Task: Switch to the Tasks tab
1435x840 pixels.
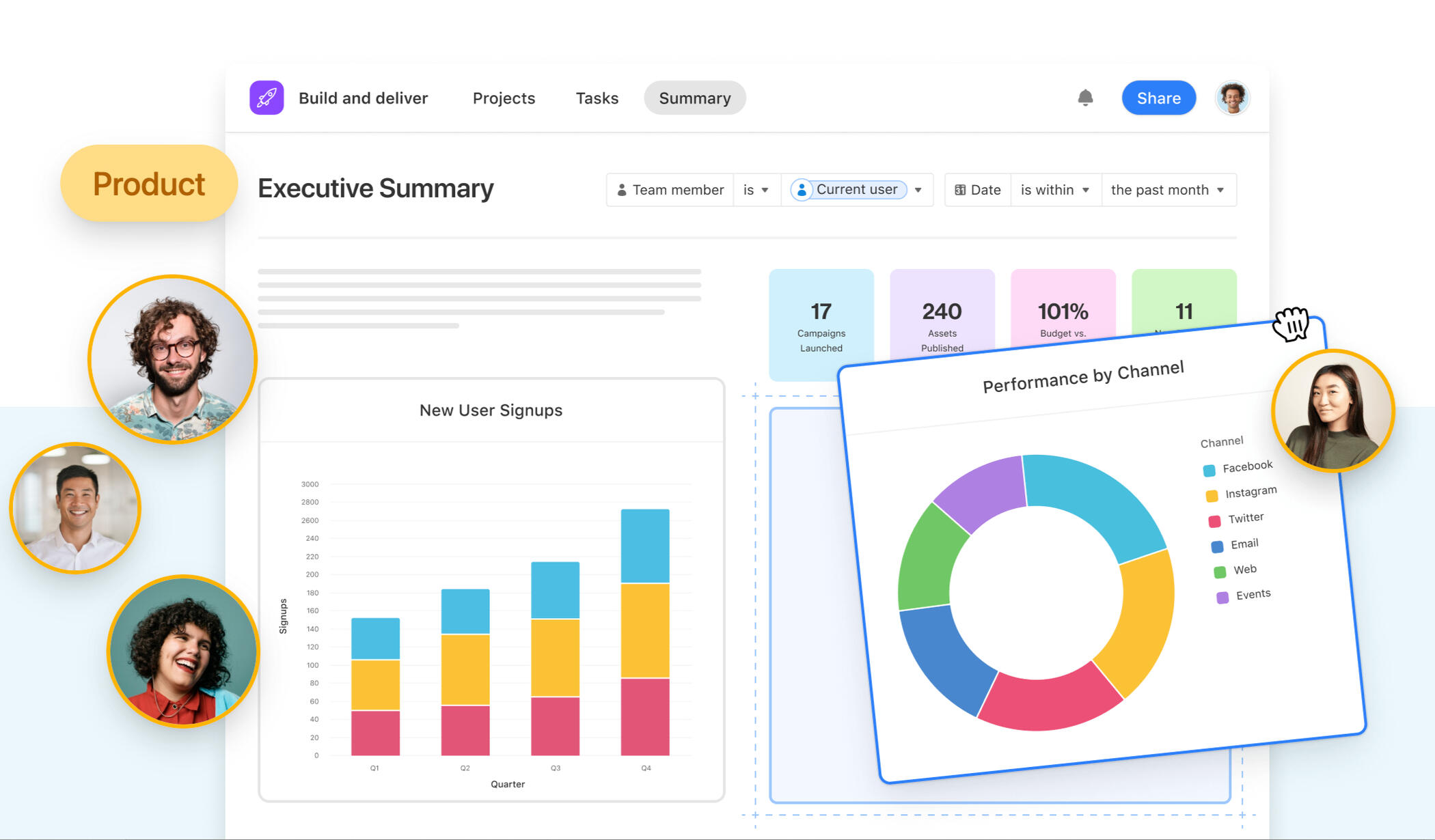Action: point(597,98)
